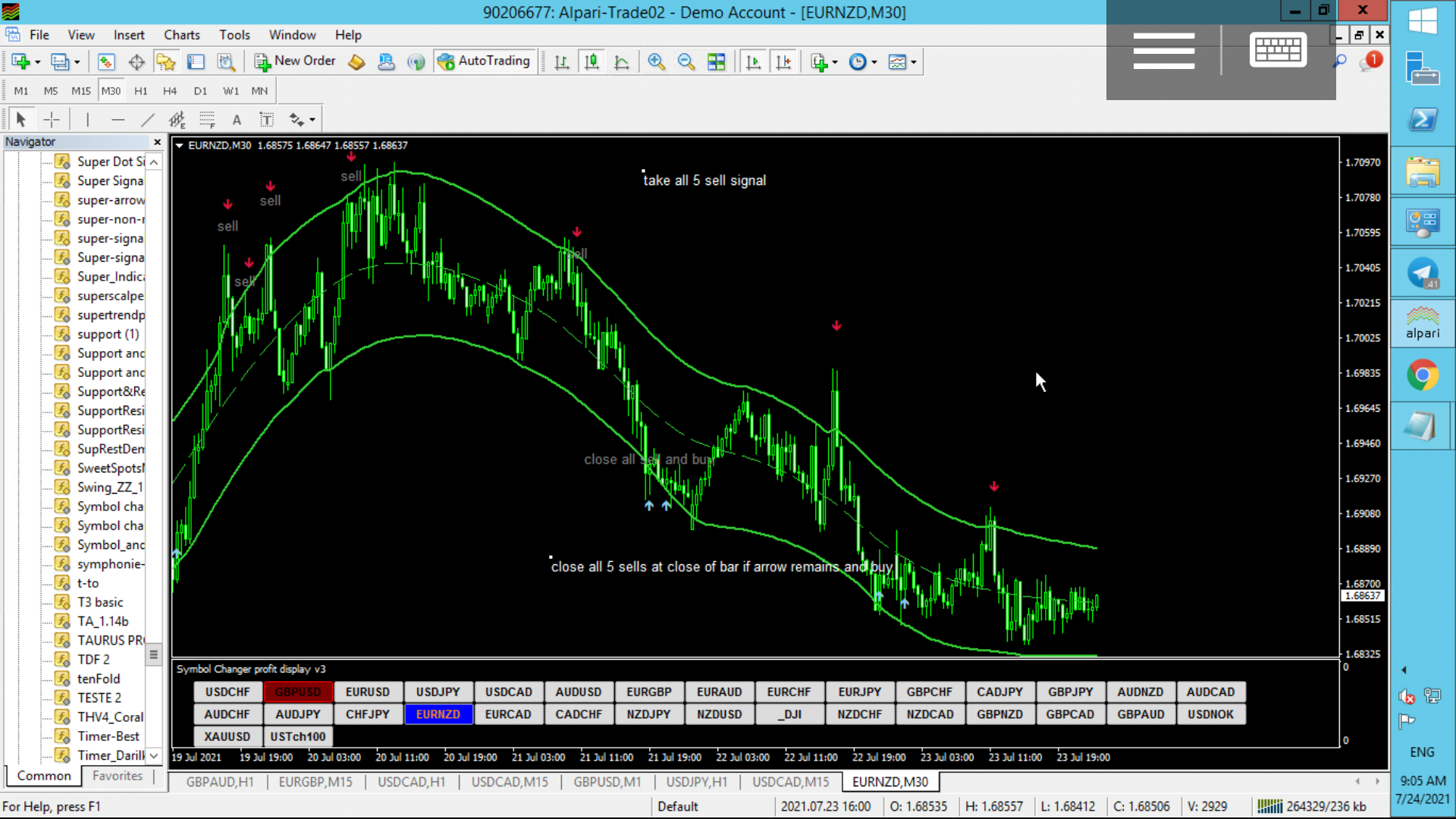The width and height of the screenshot is (1456, 819).
Task: Enable chart auto scroll icon
Action: 753,62
